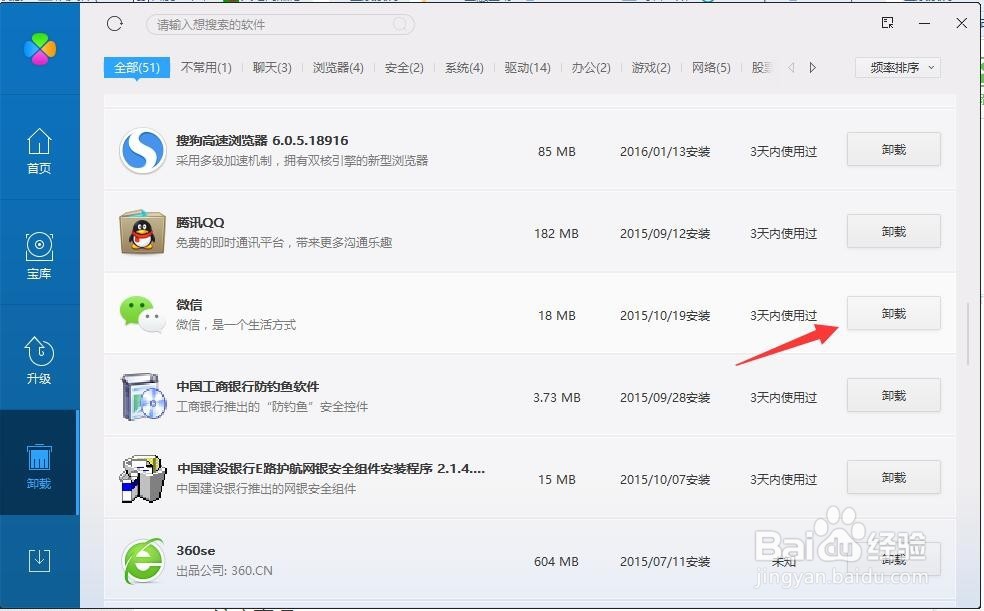Click the 182 MB size value
The height and width of the screenshot is (611, 984).
pos(556,234)
